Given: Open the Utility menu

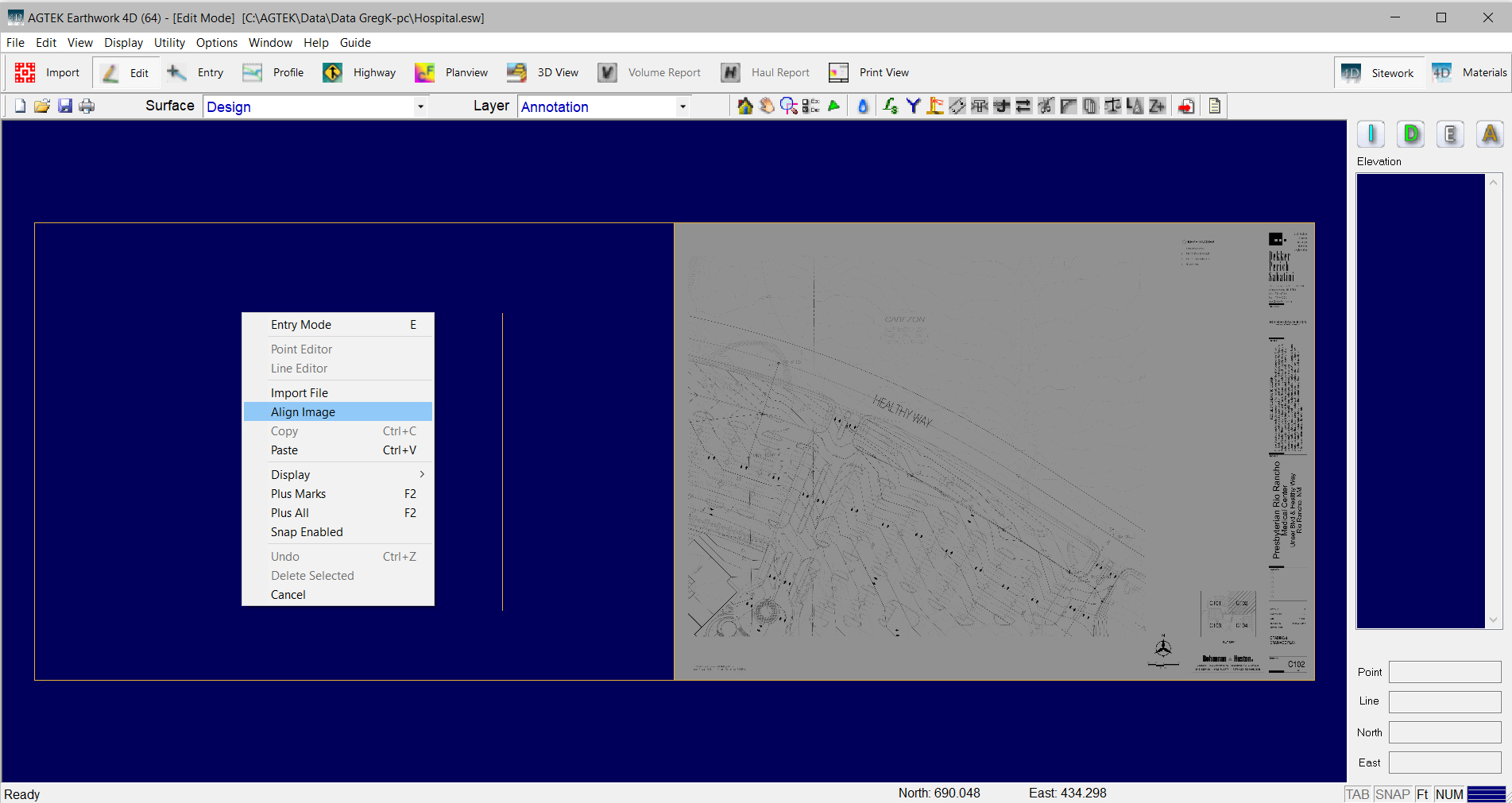Looking at the screenshot, I should click(169, 43).
